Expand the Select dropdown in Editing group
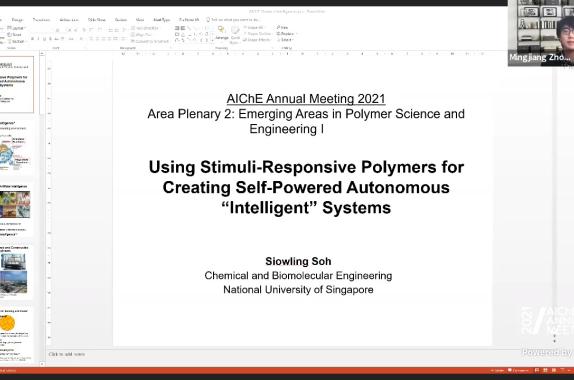 286,40
